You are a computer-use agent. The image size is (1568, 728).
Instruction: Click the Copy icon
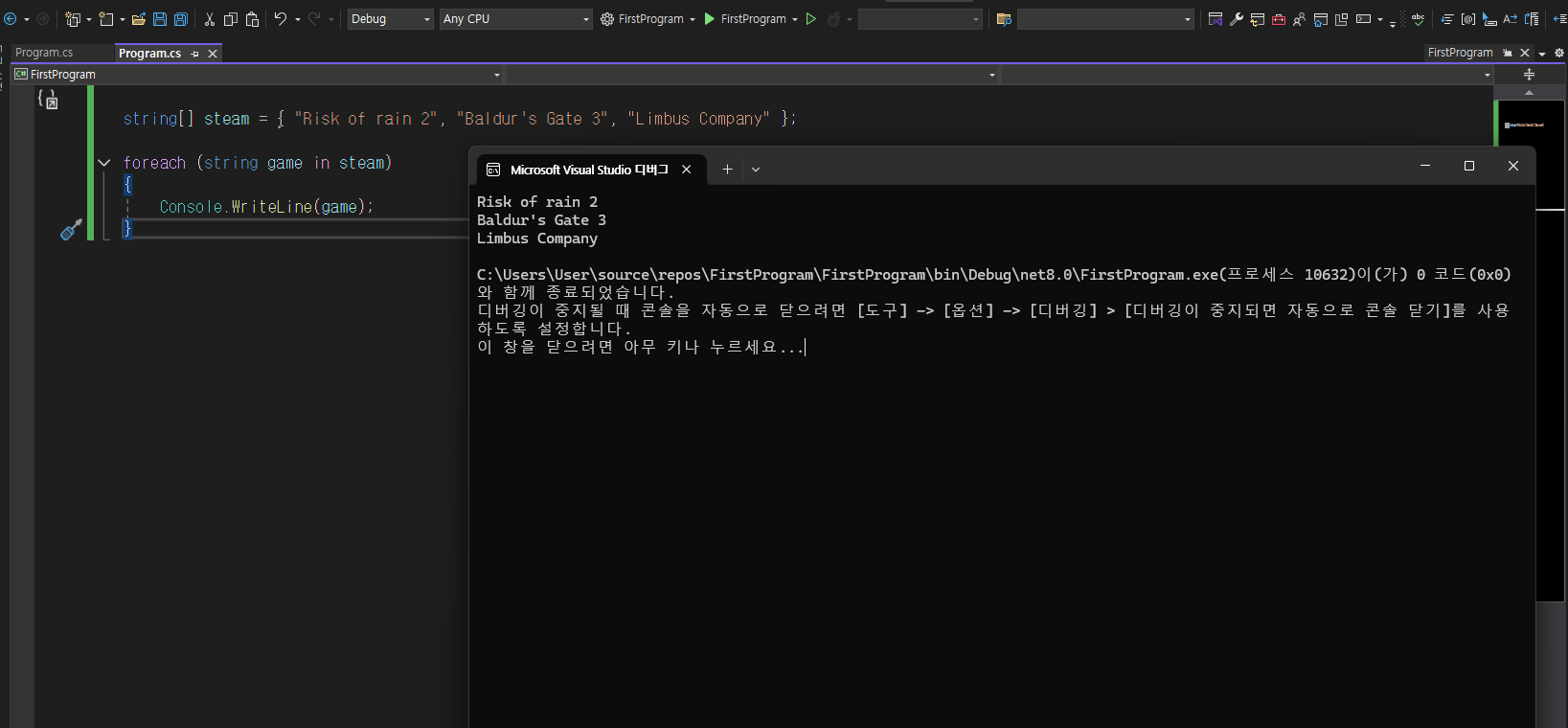231,19
